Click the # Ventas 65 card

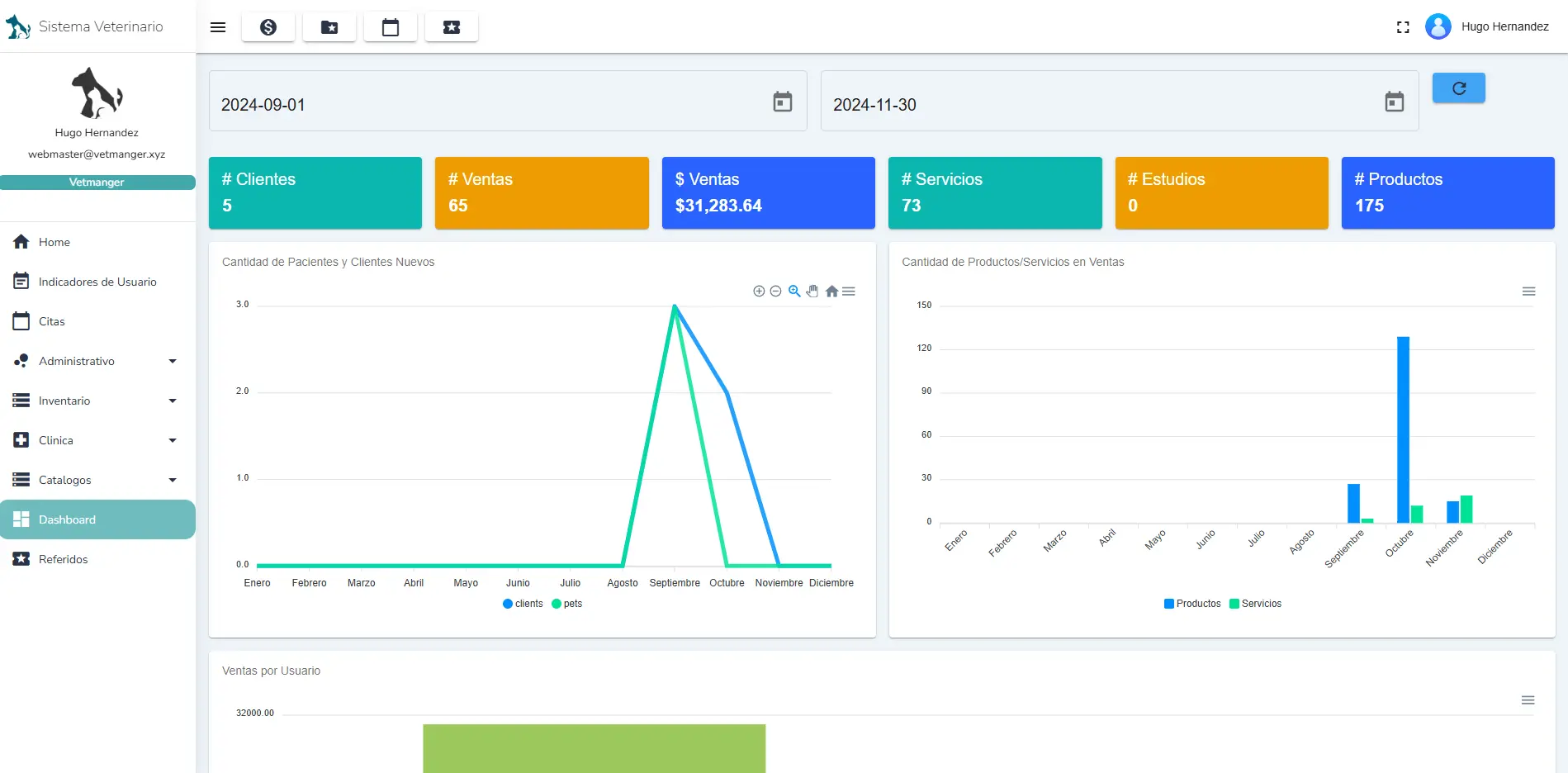[x=542, y=192]
